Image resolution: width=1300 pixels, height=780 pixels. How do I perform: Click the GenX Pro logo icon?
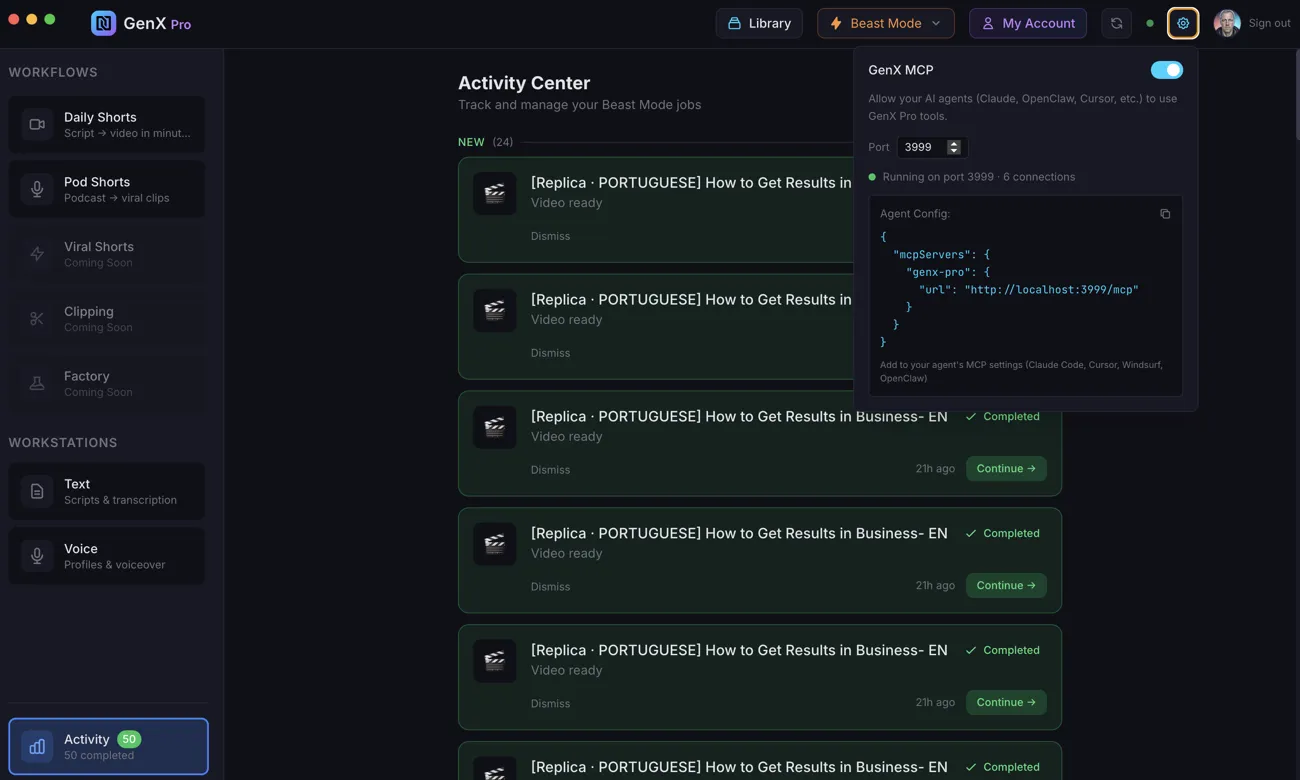pyautogui.click(x=103, y=23)
